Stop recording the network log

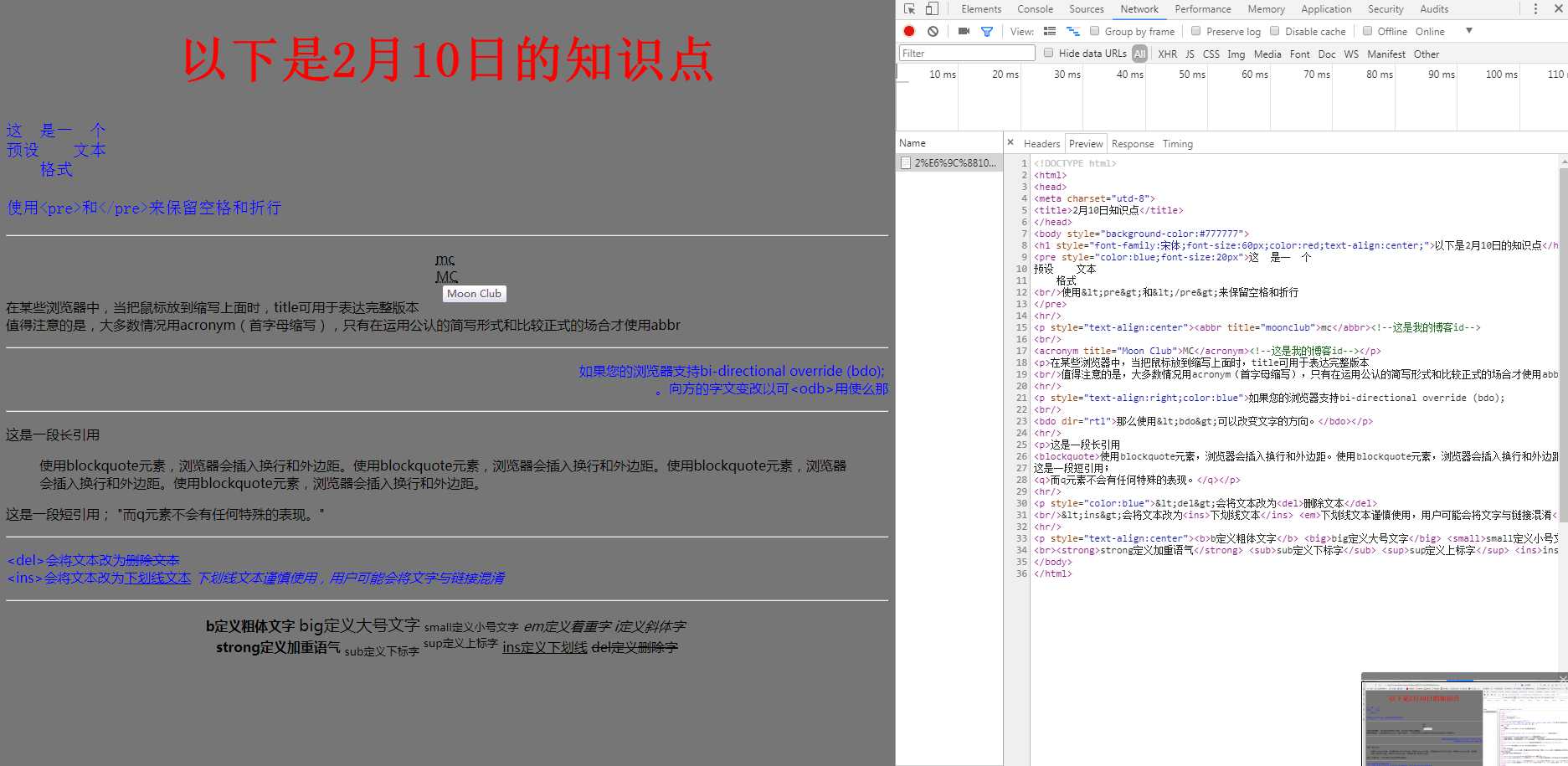(x=909, y=31)
